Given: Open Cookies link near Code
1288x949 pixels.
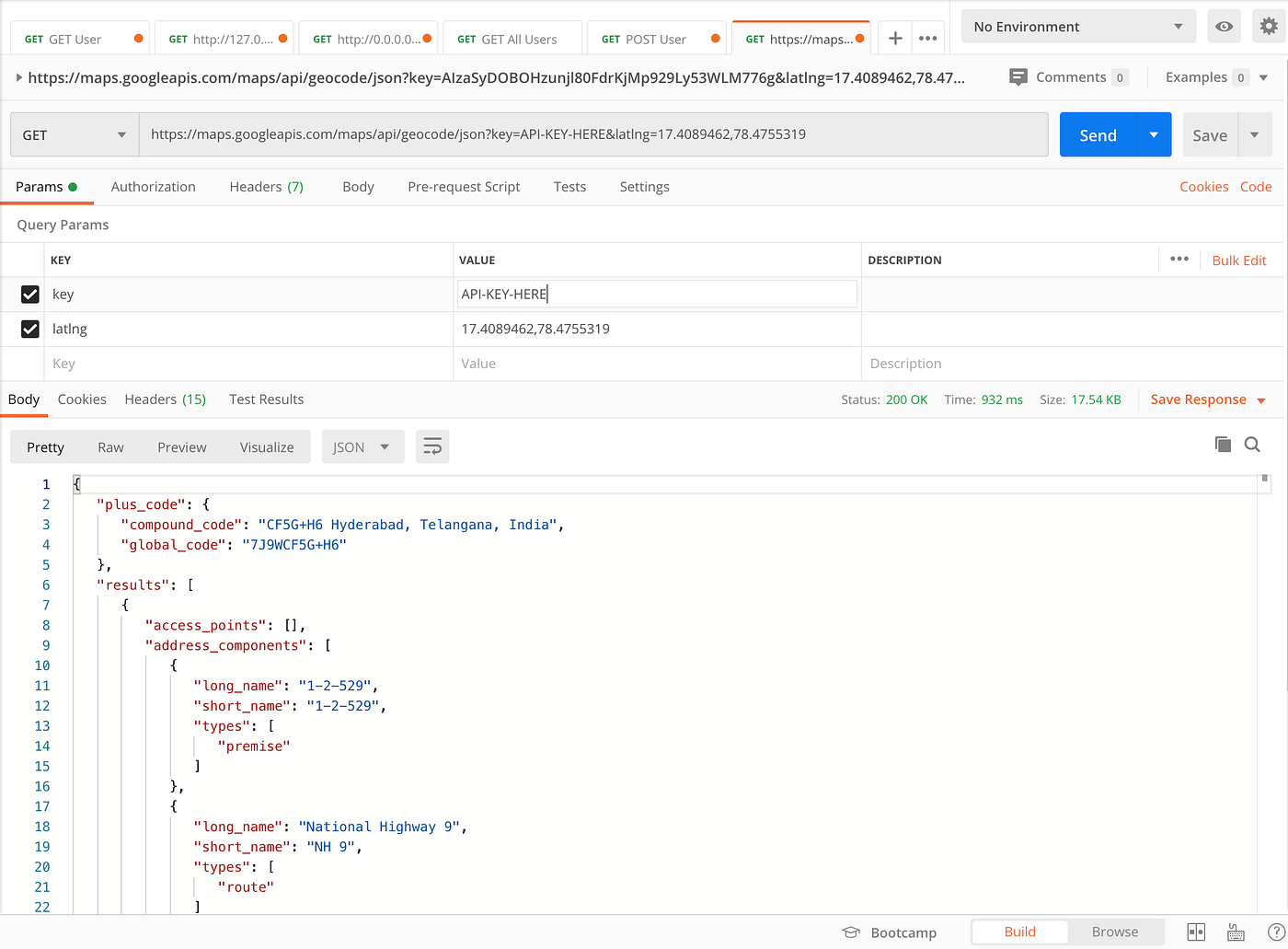Looking at the screenshot, I should (x=1203, y=187).
